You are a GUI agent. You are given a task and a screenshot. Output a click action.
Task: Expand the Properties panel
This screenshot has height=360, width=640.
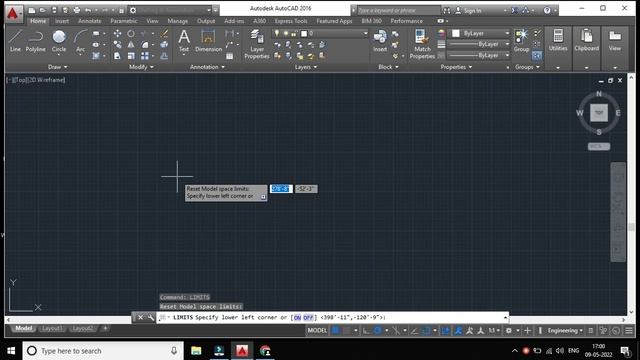tap(456, 67)
